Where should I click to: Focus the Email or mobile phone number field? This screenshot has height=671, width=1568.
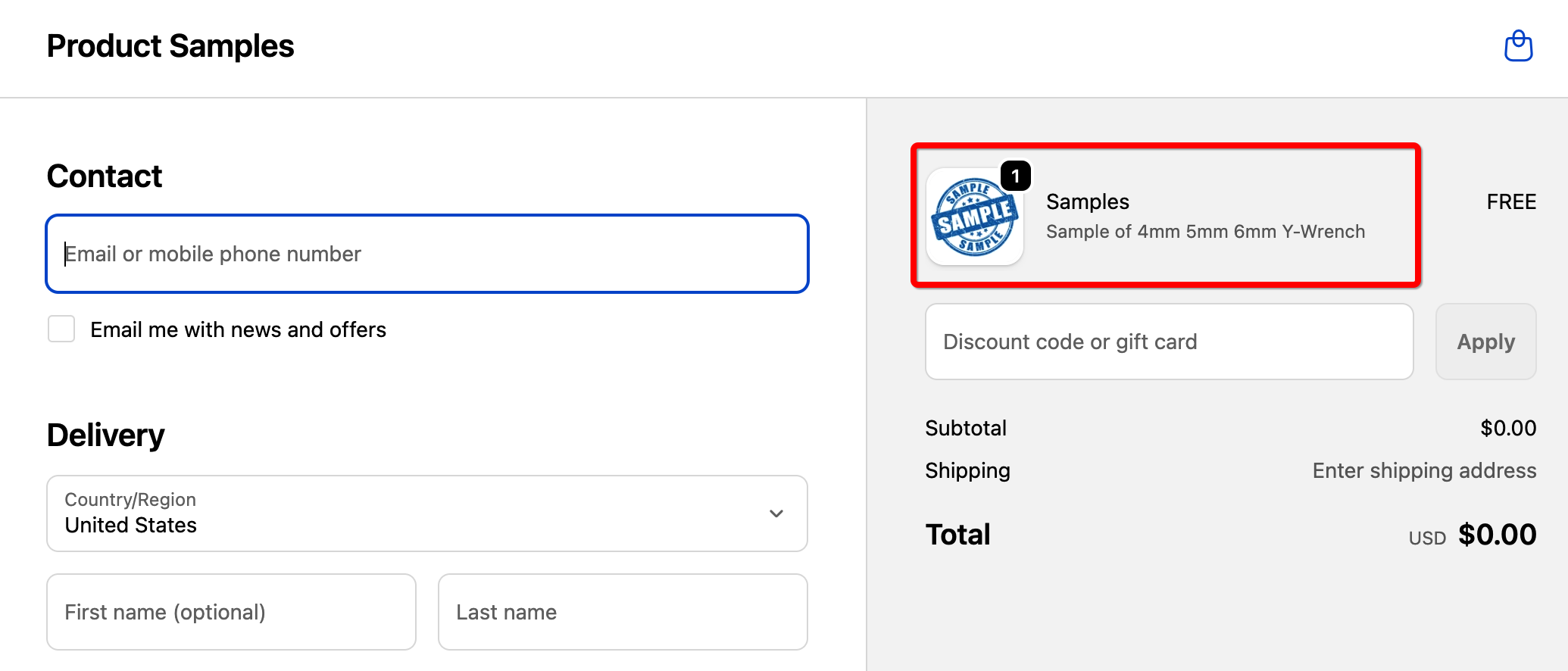pos(427,254)
